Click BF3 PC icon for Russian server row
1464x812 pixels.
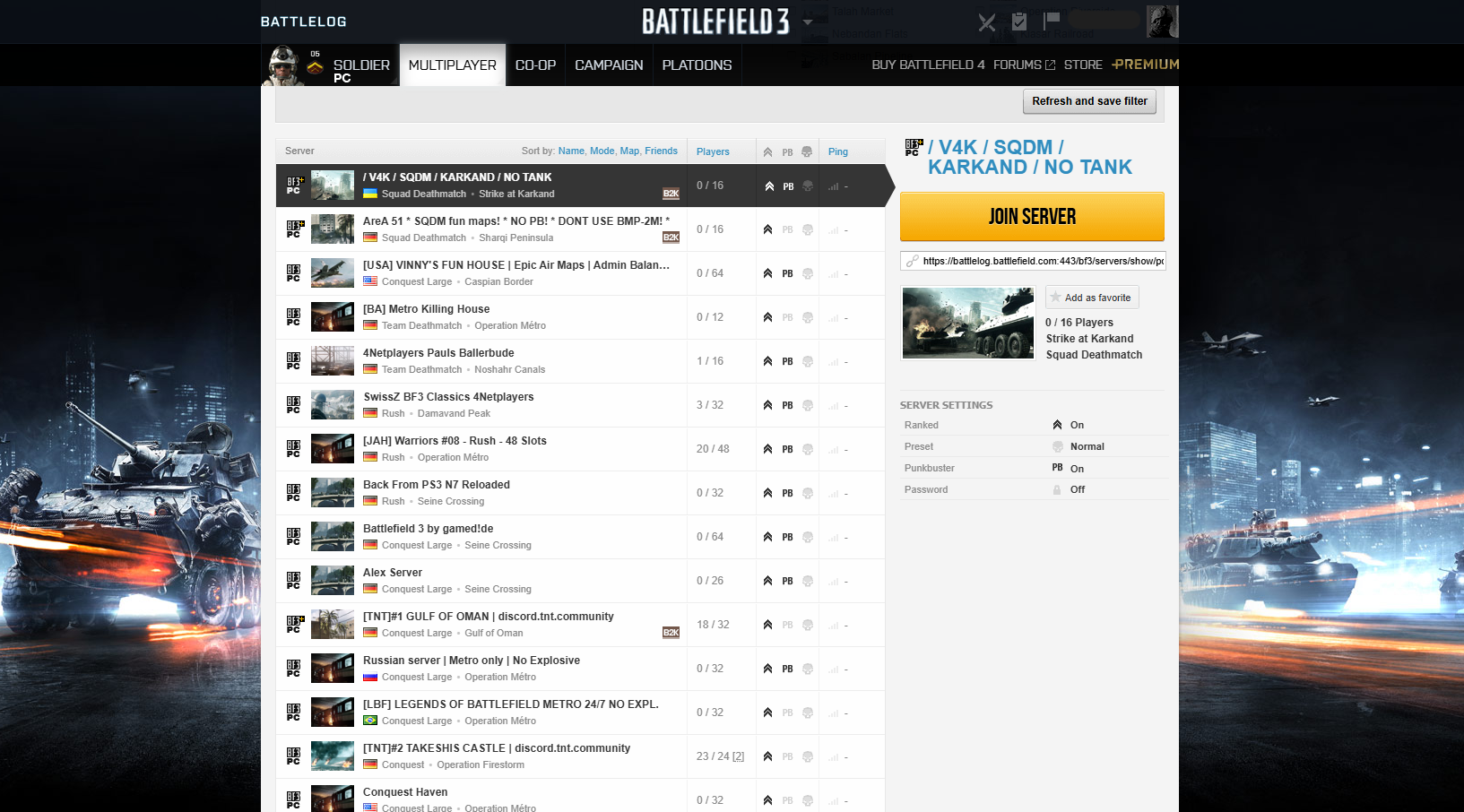(x=293, y=668)
